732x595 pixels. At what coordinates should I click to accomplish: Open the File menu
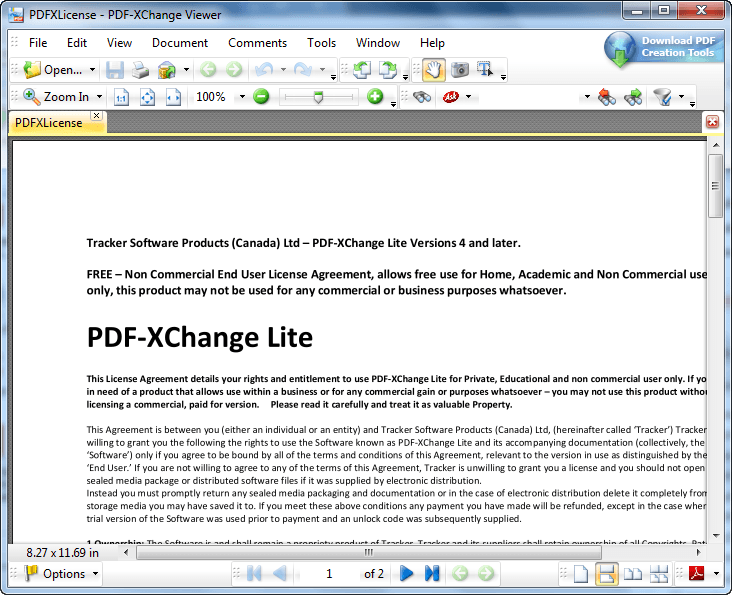click(x=38, y=43)
